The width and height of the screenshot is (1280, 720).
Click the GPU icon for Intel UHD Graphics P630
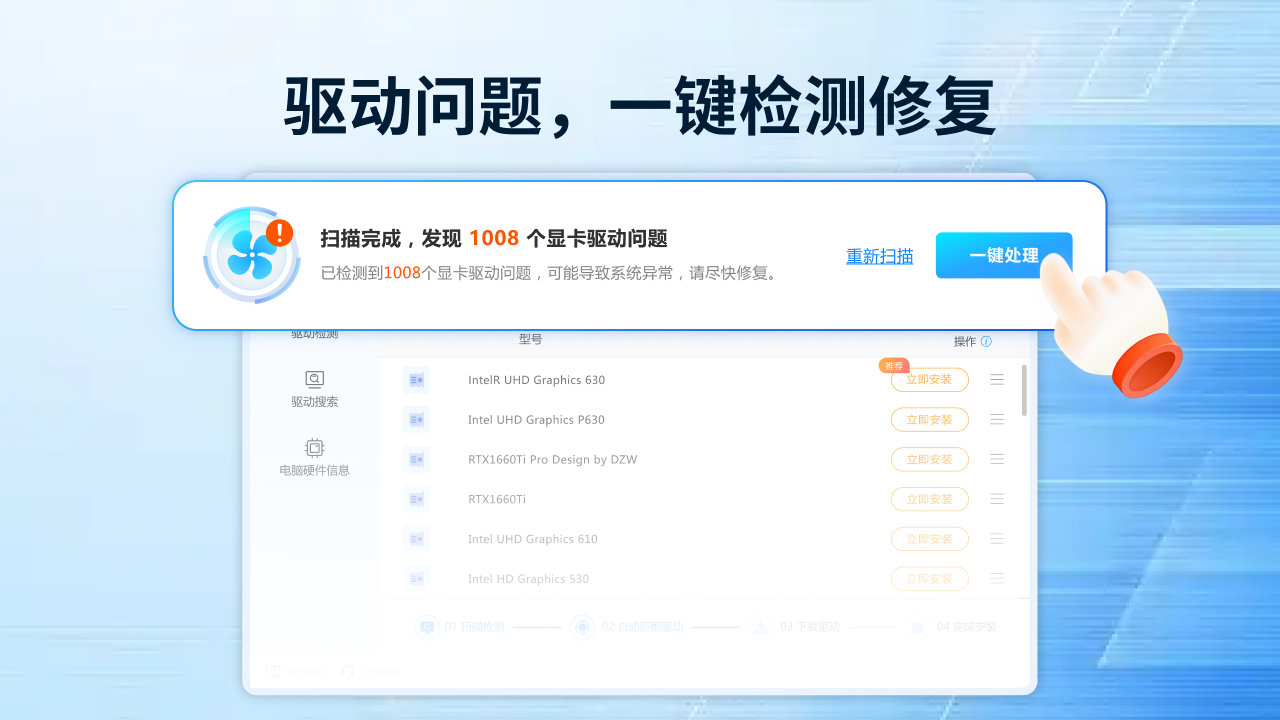tap(417, 420)
